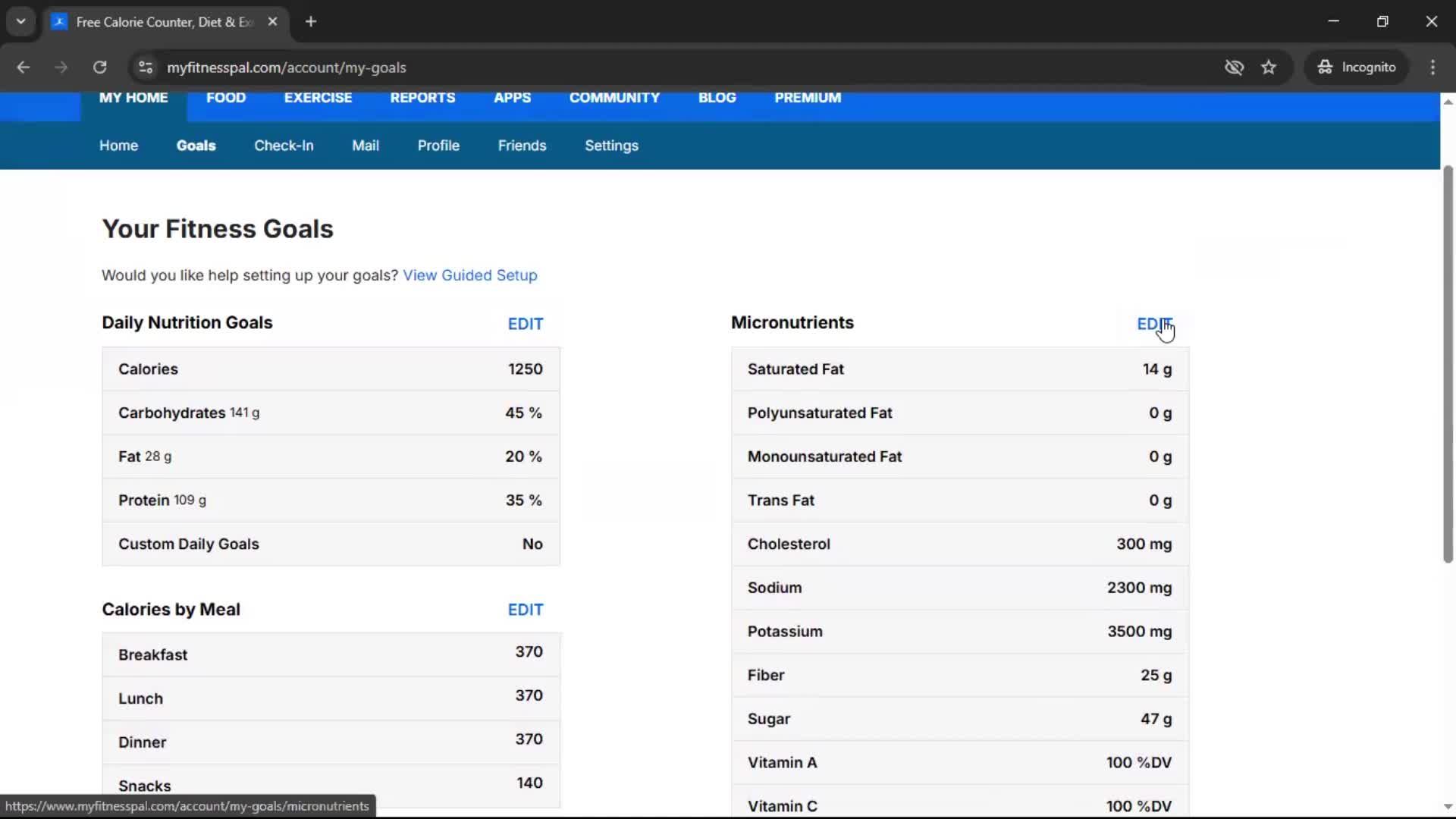
Task: Open the Chrome three-dot menu
Action: pyautogui.click(x=1432, y=67)
